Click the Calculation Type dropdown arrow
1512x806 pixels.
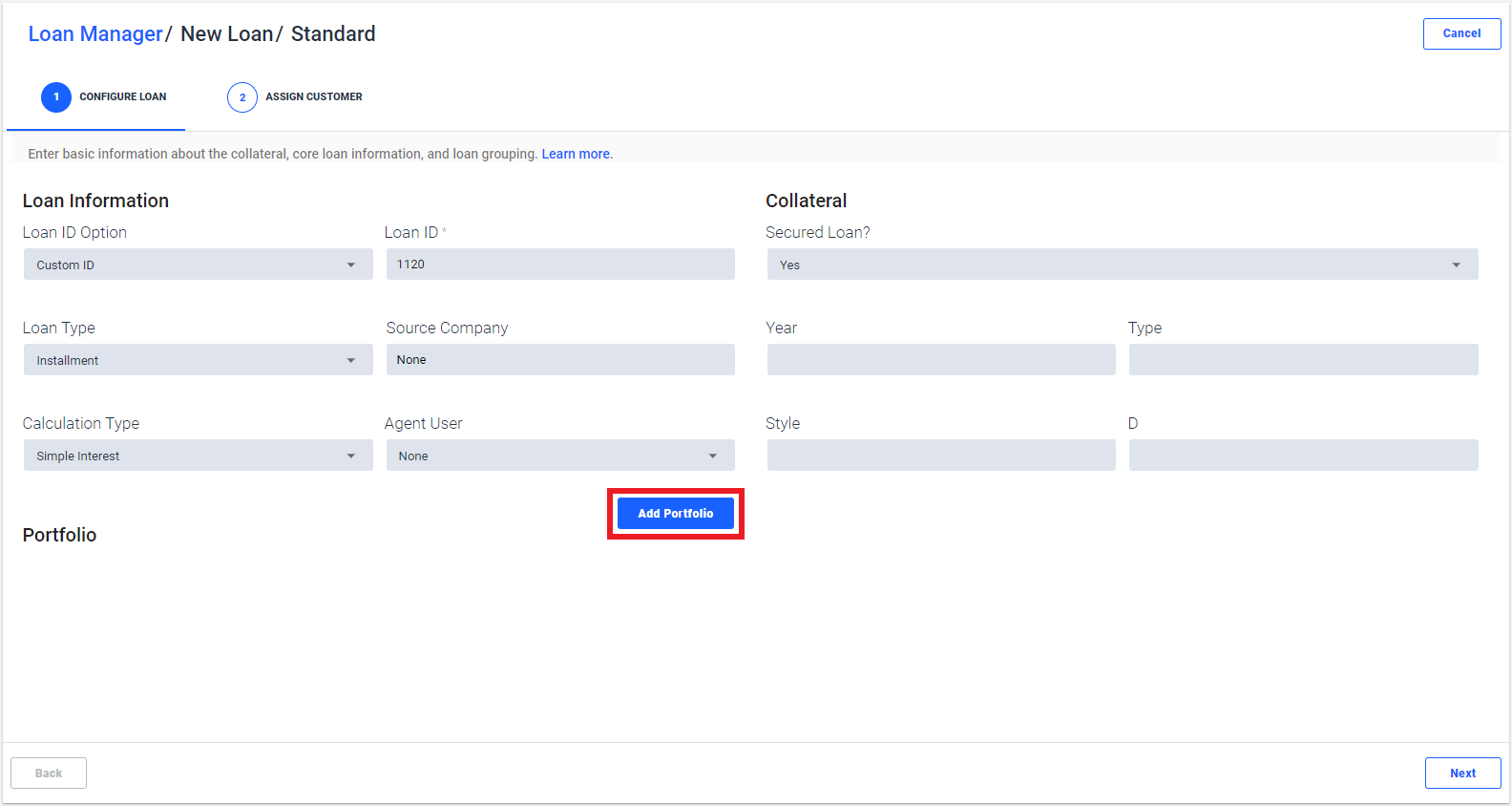pyautogui.click(x=351, y=456)
